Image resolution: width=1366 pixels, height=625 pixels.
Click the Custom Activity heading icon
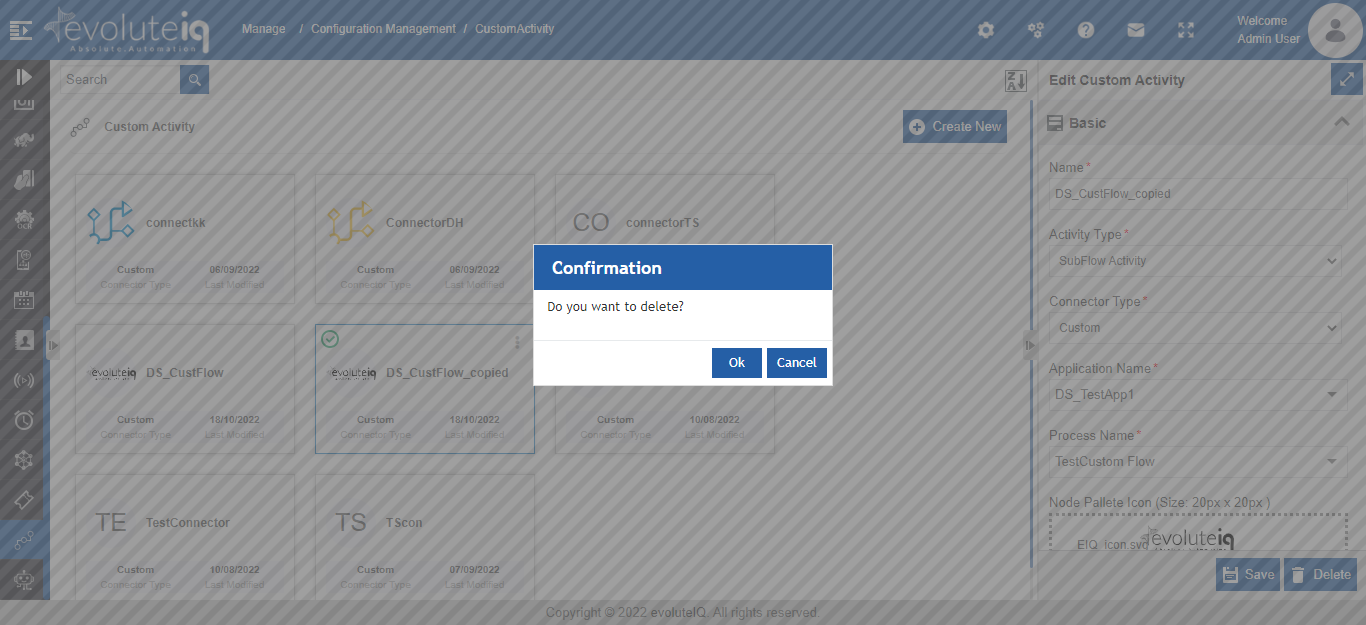[80, 127]
